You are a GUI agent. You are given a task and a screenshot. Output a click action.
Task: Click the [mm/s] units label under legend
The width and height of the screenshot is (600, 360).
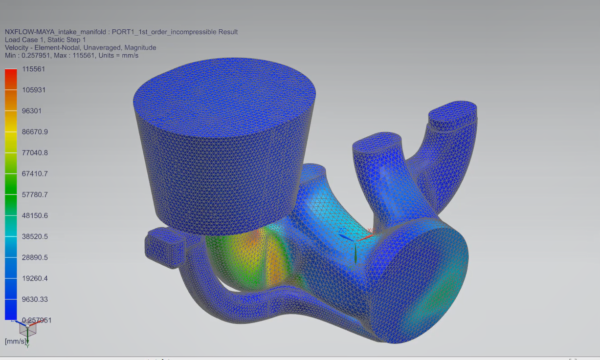pyautogui.click(x=15, y=341)
